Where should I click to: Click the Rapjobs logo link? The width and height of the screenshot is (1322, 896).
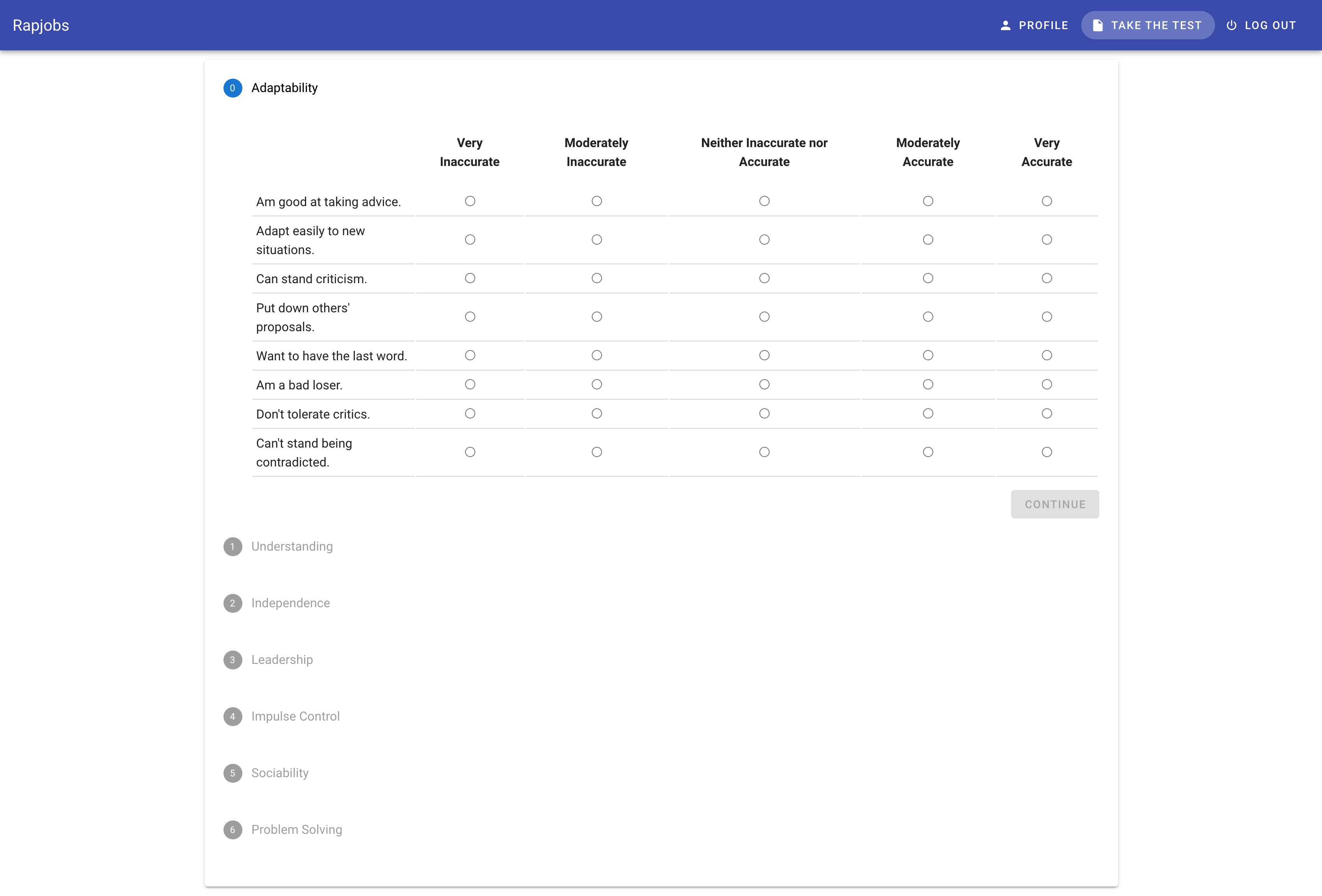(41, 26)
